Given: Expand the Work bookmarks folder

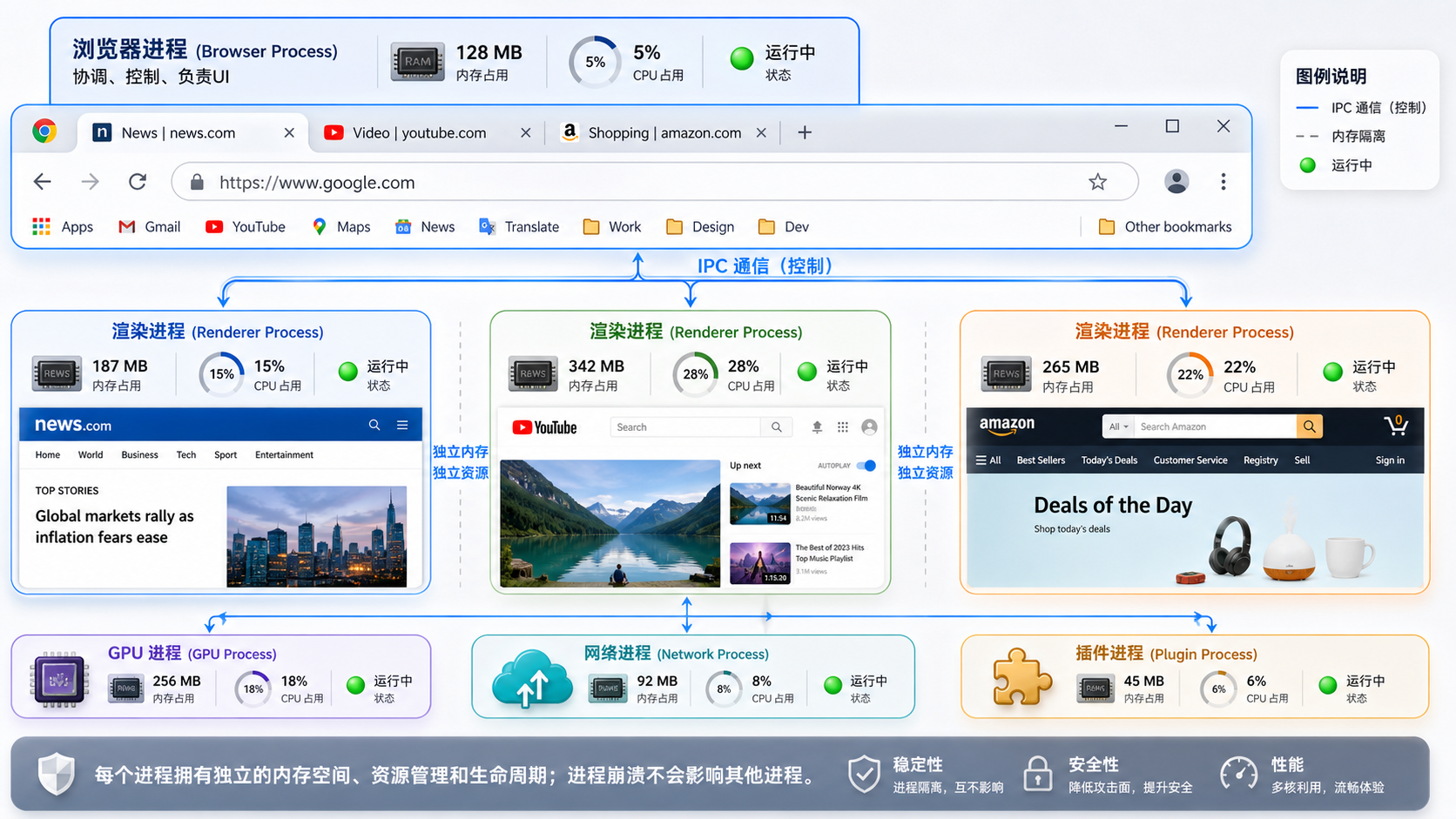Looking at the screenshot, I should (612, 226).
